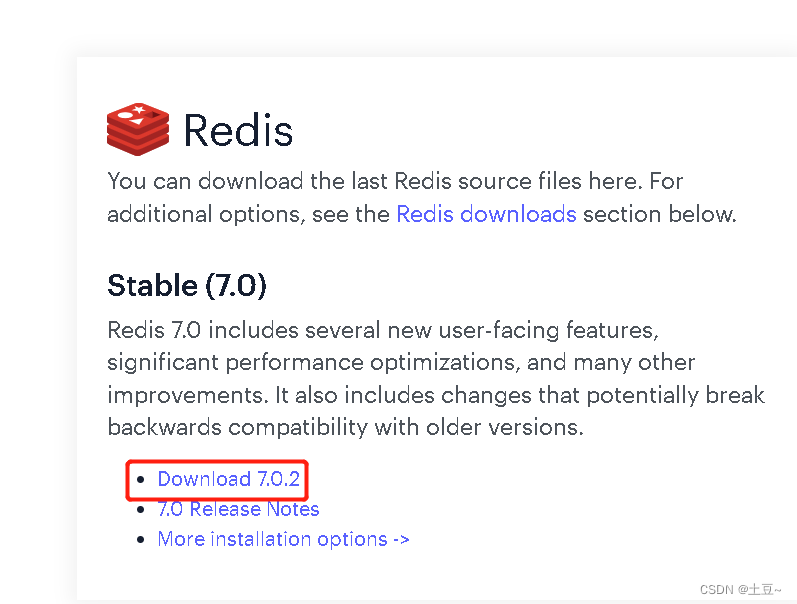Image resolution: width=797 pixels, height=604 pixels.
Task: Click the line 'backwards compatibility with older versions'
Action: (x=346, y=427)
